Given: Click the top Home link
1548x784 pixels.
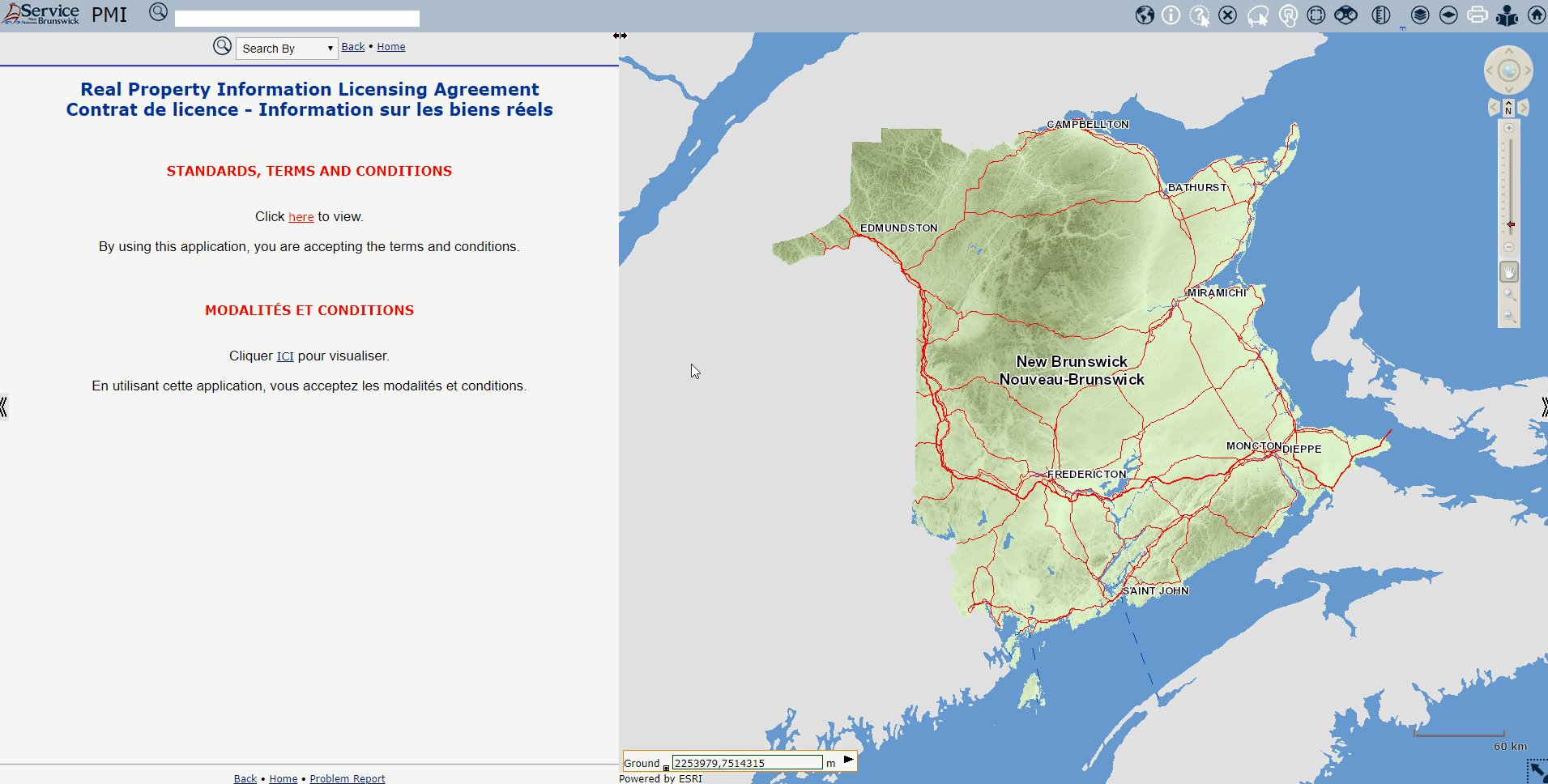Looking at the screenshot, I should click(391, 47).
